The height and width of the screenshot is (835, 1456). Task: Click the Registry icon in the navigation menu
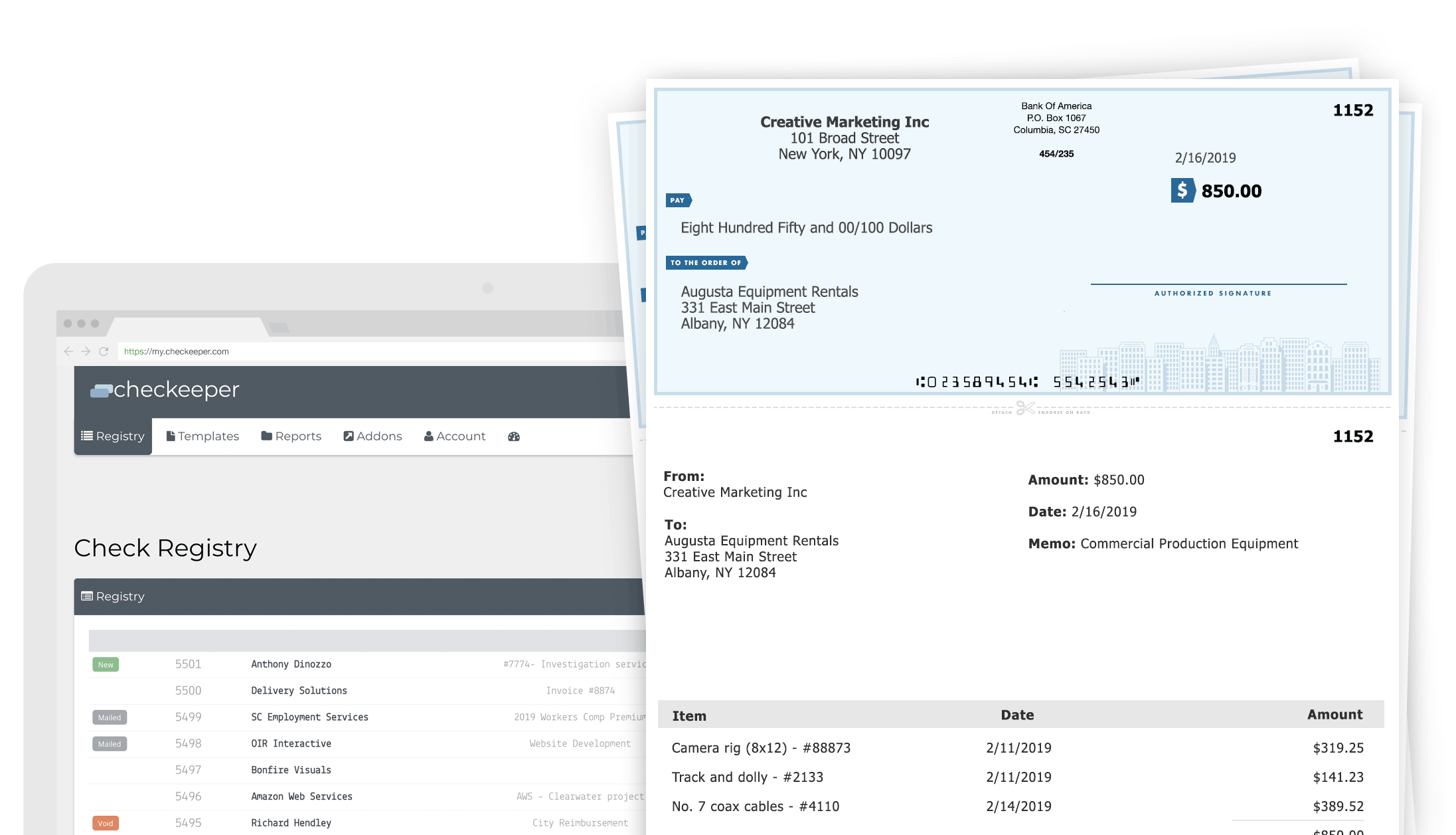pyautogui.click(x=112, y=436)
